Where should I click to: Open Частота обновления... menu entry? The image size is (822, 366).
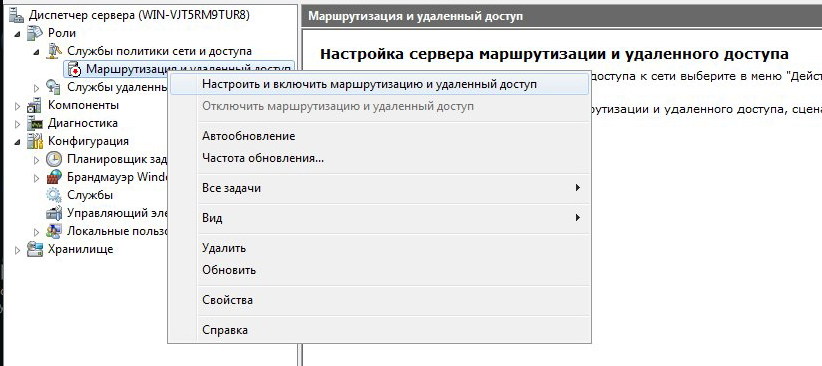380,158
